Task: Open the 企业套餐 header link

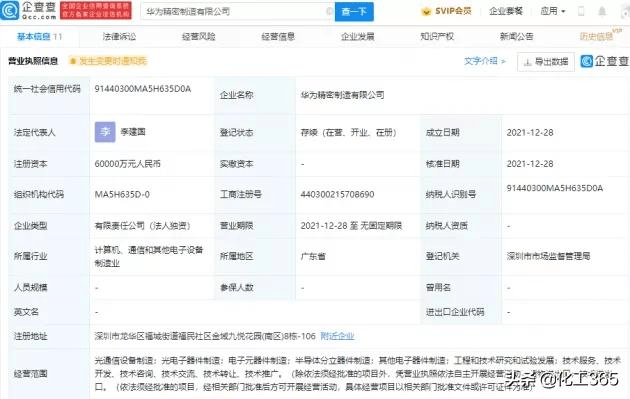Action: 506,11
